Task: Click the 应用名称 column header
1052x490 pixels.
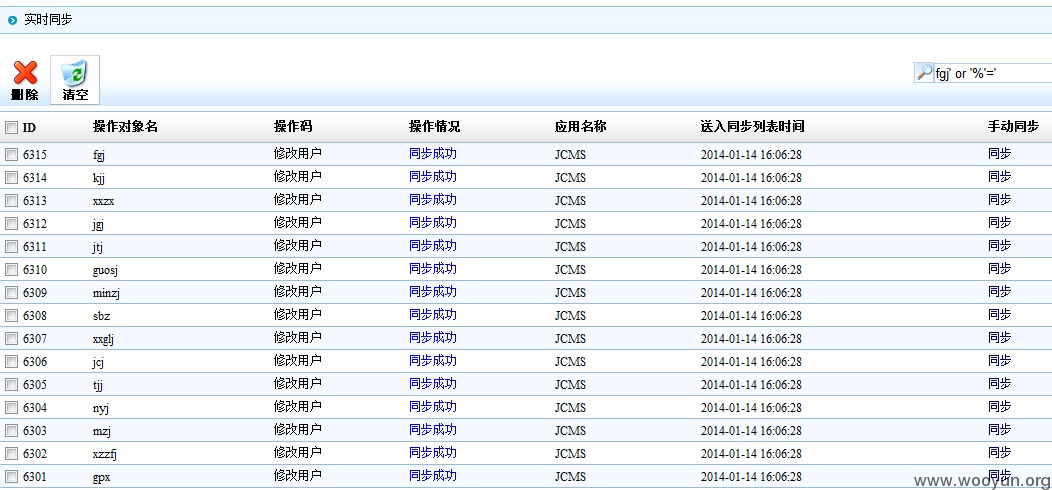Action: 581,127
